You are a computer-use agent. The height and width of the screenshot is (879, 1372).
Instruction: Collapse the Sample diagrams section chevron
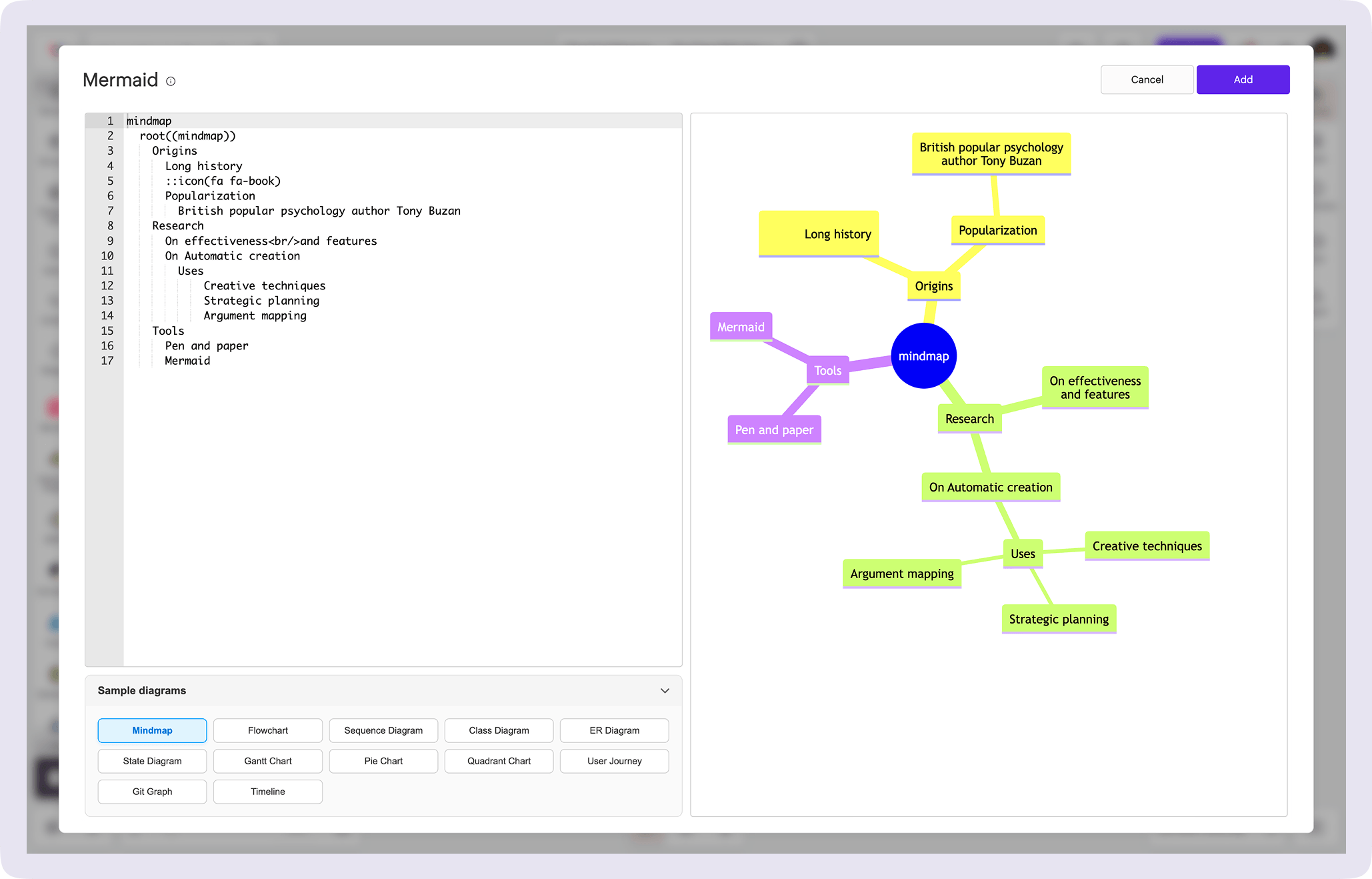point(664,691)
